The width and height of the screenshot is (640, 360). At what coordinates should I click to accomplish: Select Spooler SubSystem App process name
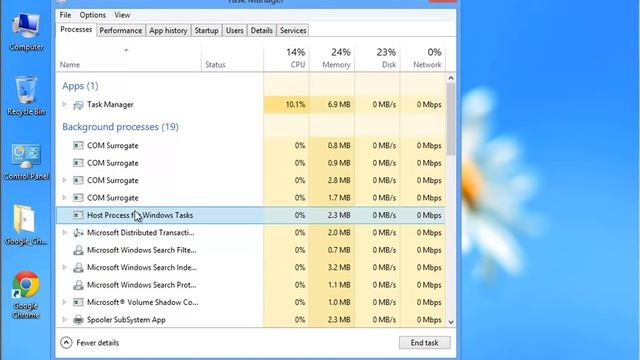pyautogui.click(x=126, y=320)
